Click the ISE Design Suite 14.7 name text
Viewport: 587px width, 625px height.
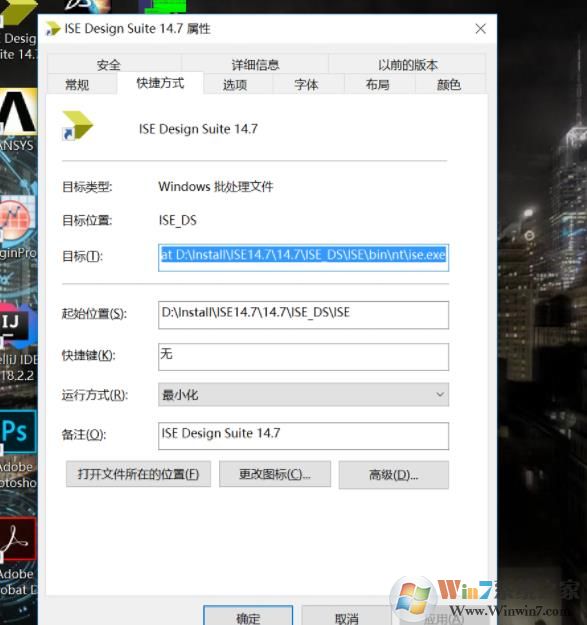point(198,129)
